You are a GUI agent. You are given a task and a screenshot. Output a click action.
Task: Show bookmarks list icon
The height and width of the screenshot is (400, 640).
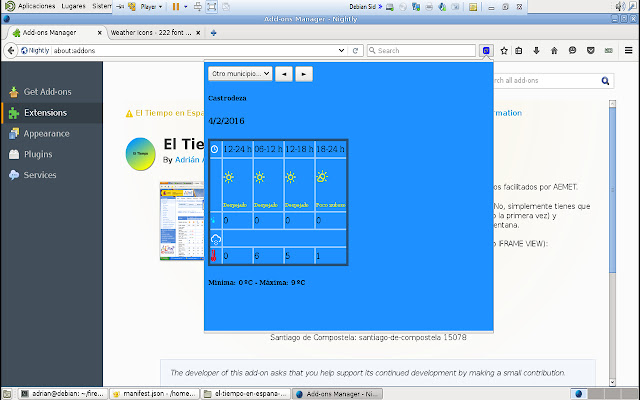click(x=519, y=51)
